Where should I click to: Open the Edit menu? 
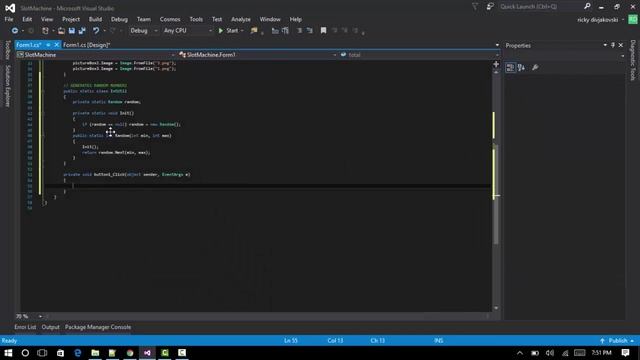27,19
